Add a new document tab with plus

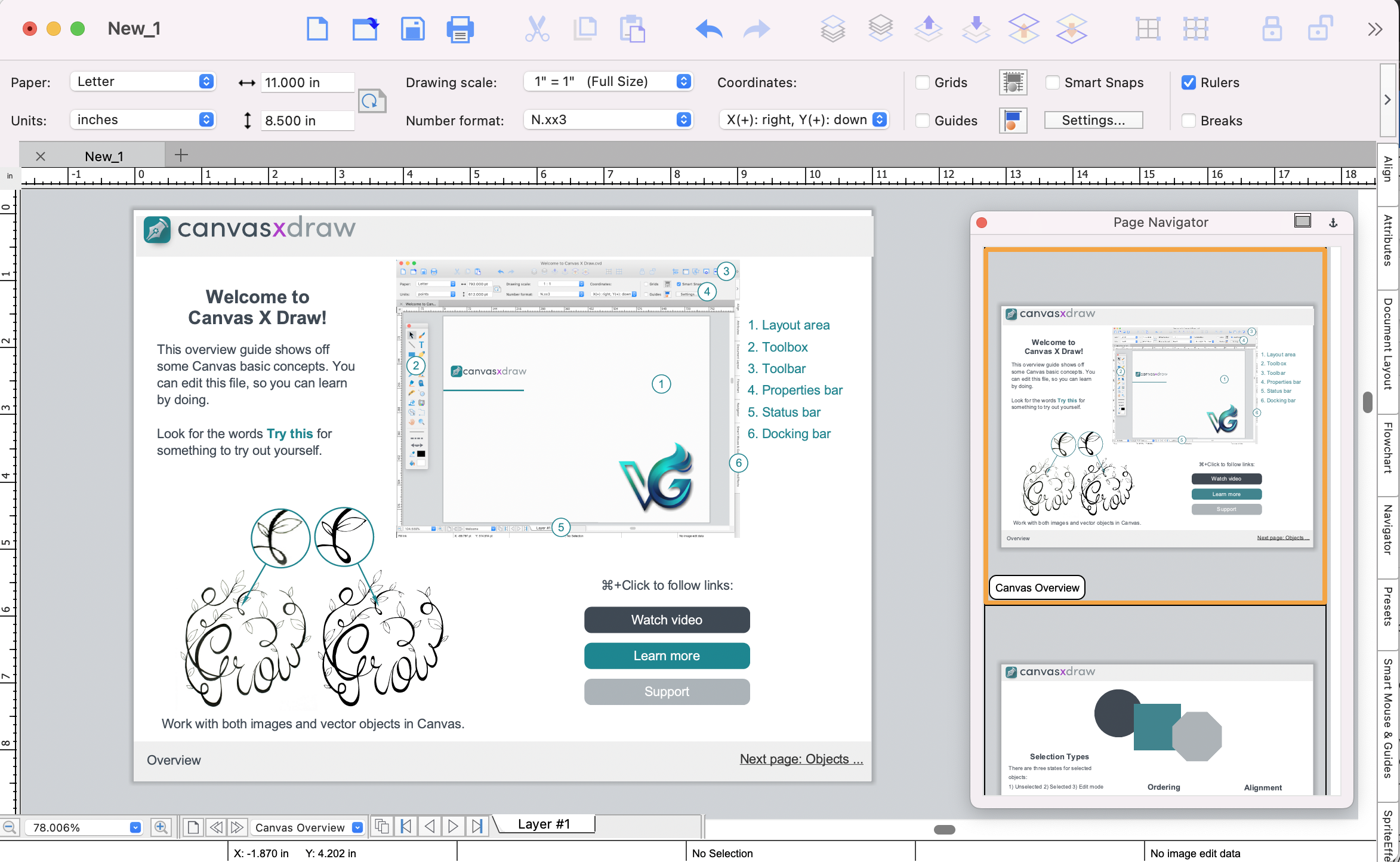coord(181,155)
